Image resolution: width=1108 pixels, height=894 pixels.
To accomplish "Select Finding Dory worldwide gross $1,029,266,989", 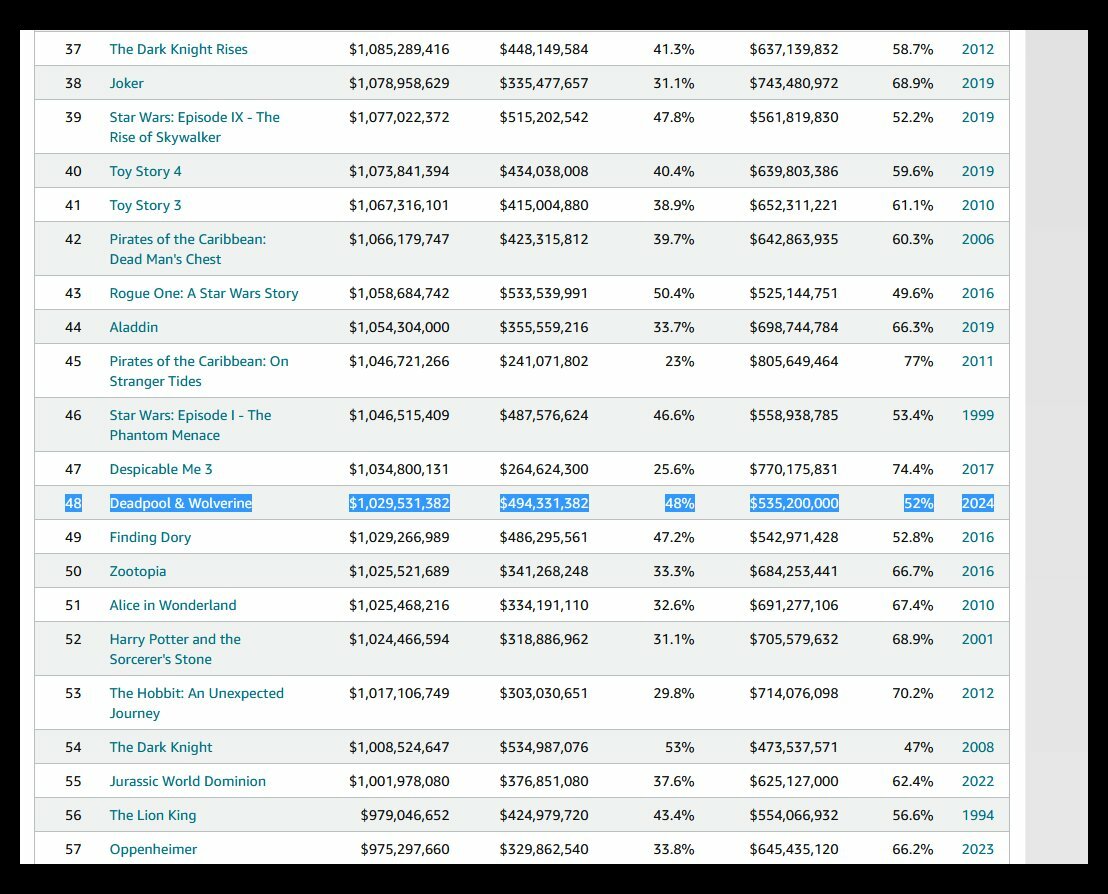I will [399, 537].
